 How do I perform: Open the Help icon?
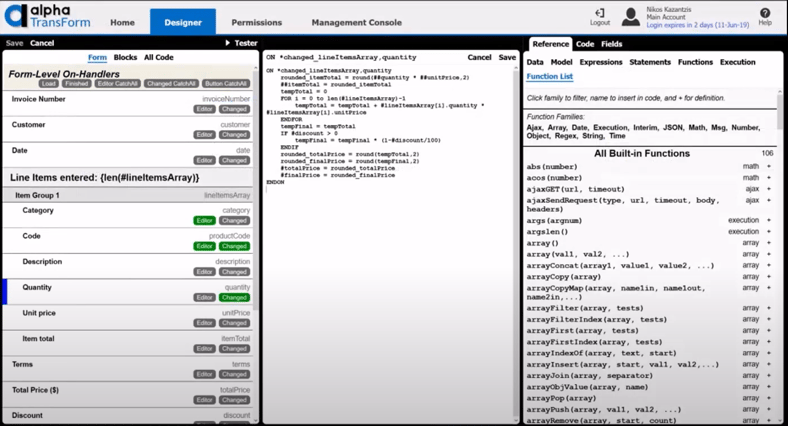pos(765,13)
